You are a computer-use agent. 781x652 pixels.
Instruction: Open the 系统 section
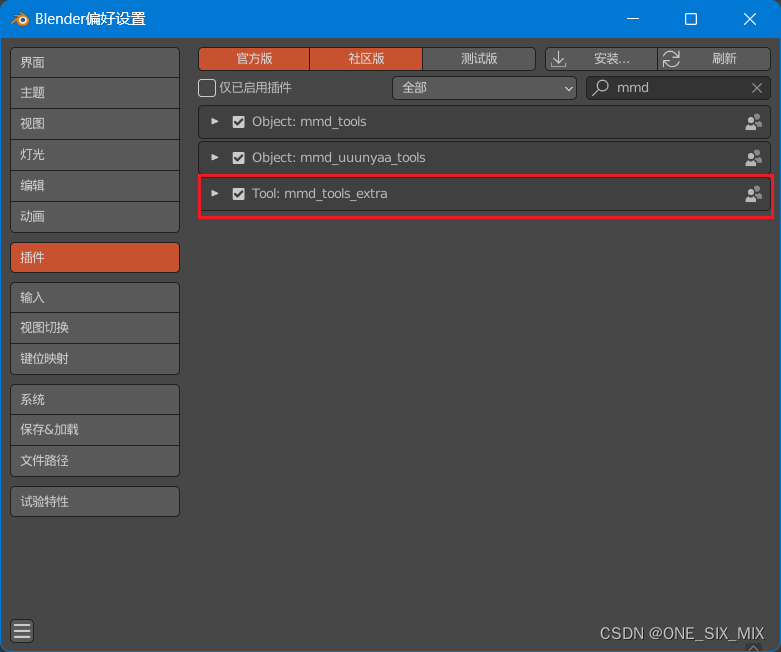[95, 399]
